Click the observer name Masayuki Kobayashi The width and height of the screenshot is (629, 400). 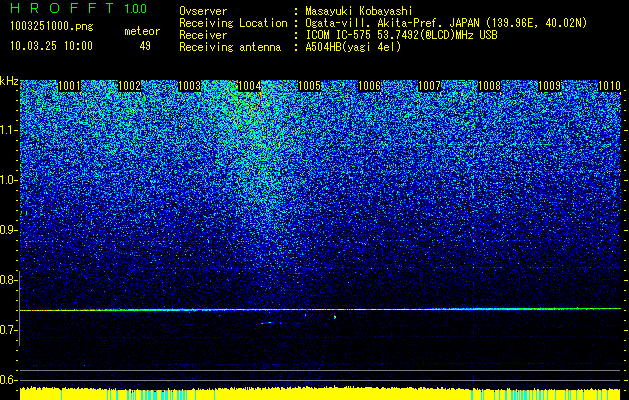tap(359, 11)
